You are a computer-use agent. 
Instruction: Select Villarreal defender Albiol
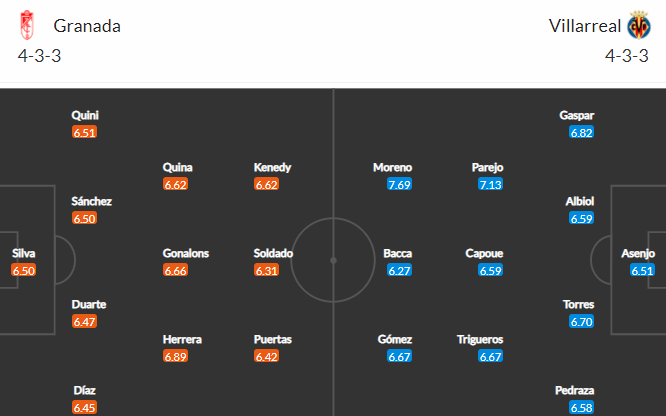(580, 202)
